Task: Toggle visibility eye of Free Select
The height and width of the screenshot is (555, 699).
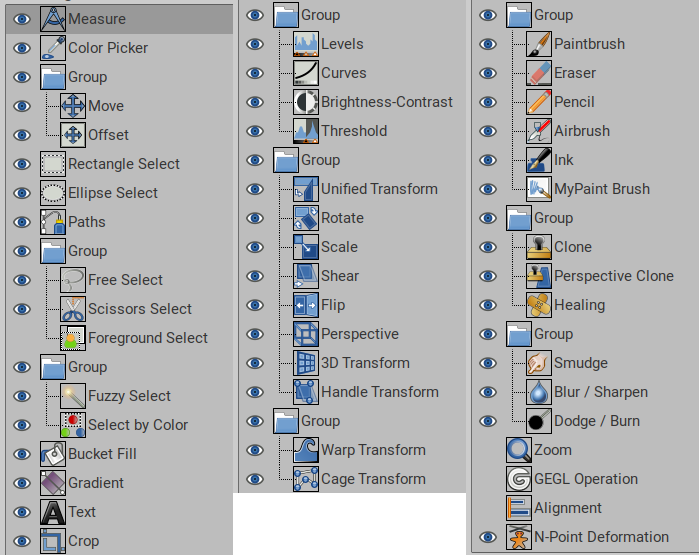Action: (x=22, y=280)
